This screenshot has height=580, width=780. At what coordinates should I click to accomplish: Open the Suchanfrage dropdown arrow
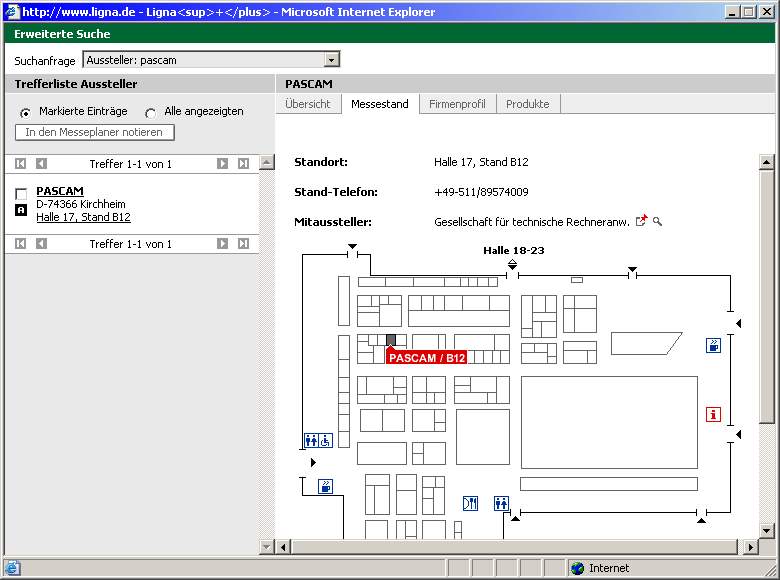(x=331, y=60)
